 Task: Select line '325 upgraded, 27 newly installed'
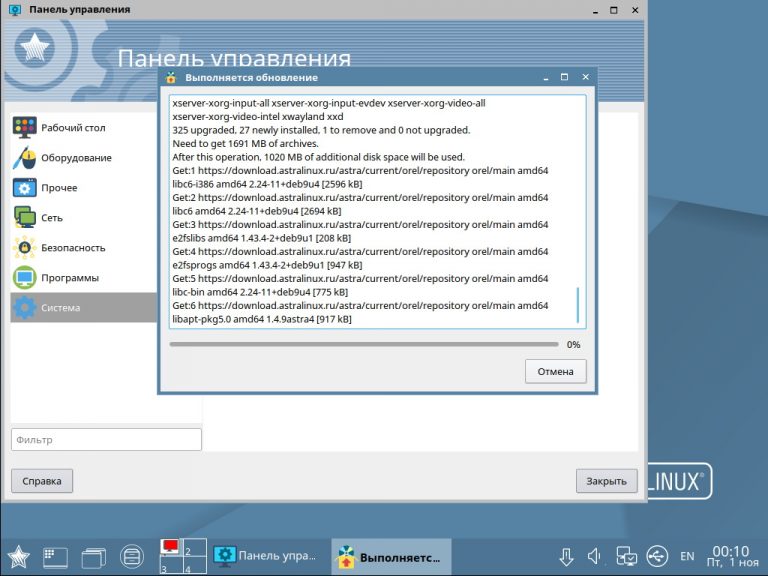(321, 130)
